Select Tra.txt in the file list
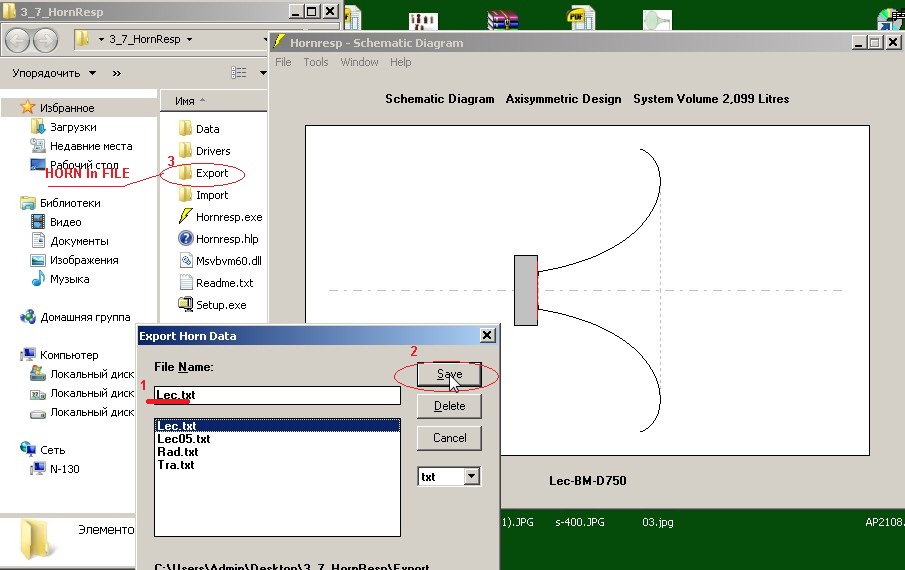Viewport: 905px width, 570px height. pos(176,465)
